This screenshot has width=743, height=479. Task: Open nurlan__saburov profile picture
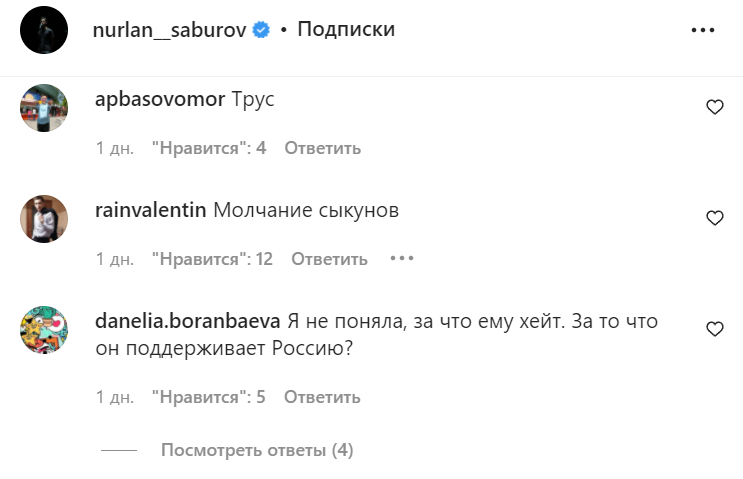click(x=44, y=30)
